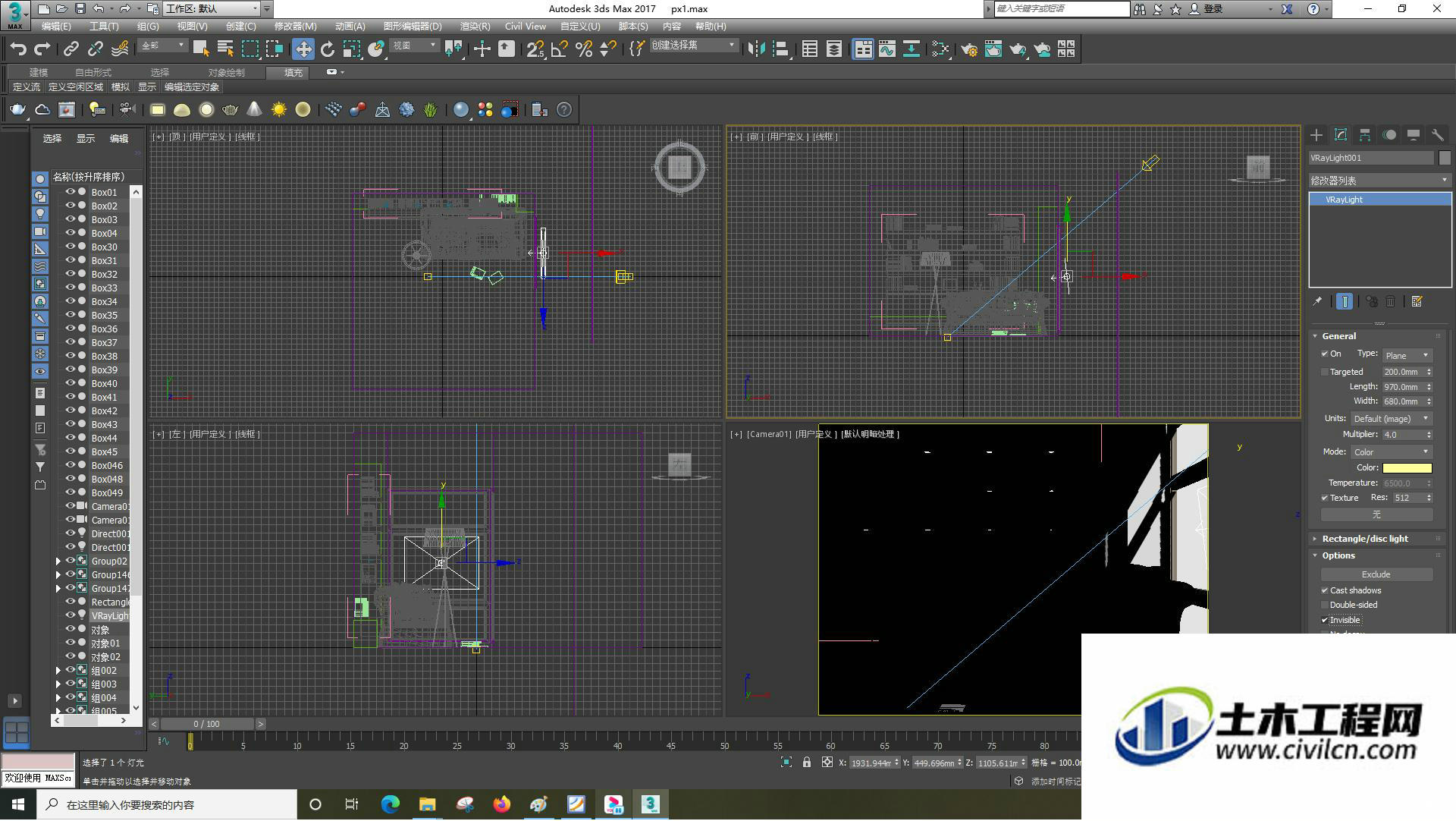This screenshot has width=1456, height=821.
Task: Open Units Default (image) dropdown
Action: click(x=1391, y=419)
